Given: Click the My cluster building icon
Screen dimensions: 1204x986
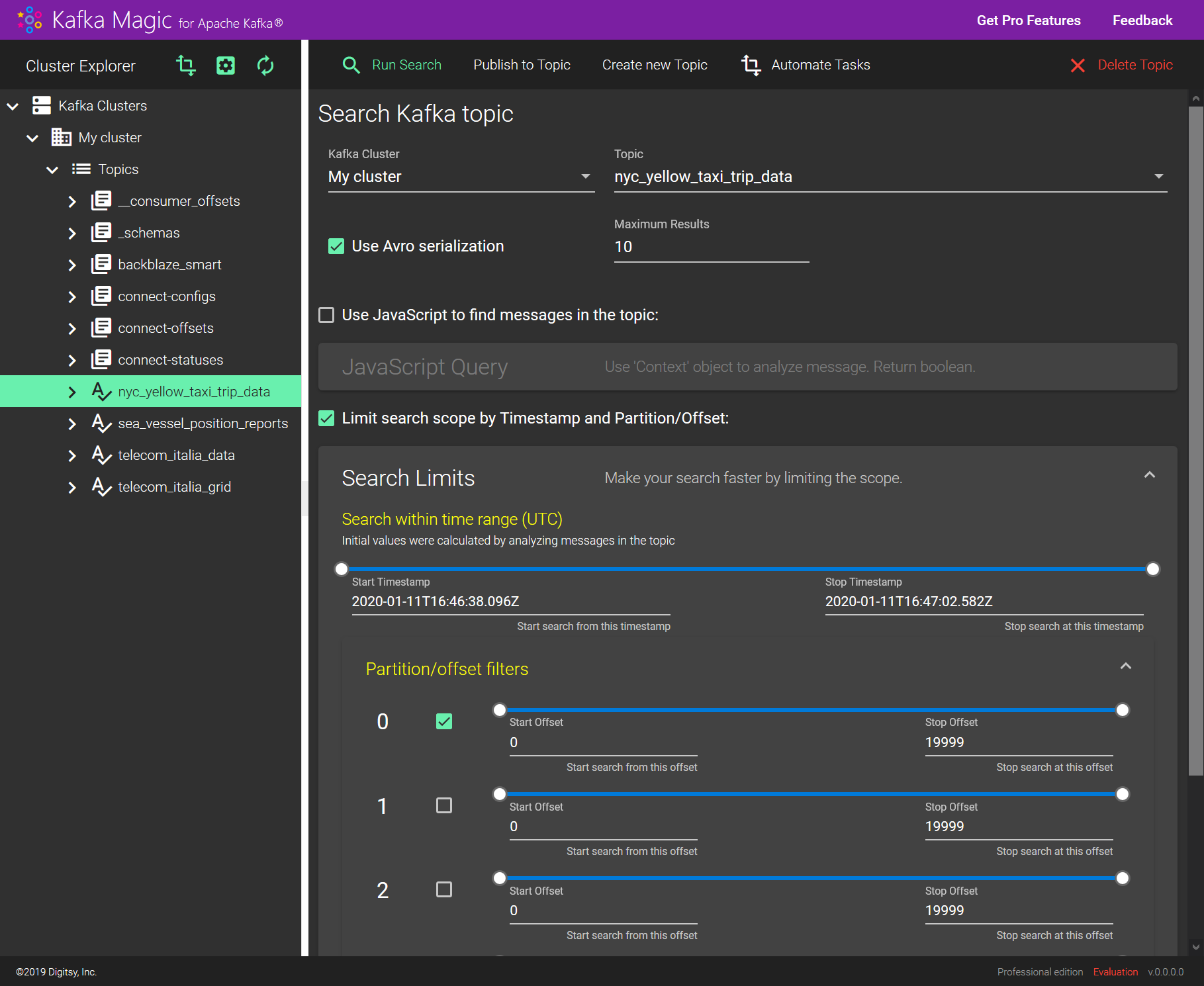Looking at the screenshot, I should point(62,137).
